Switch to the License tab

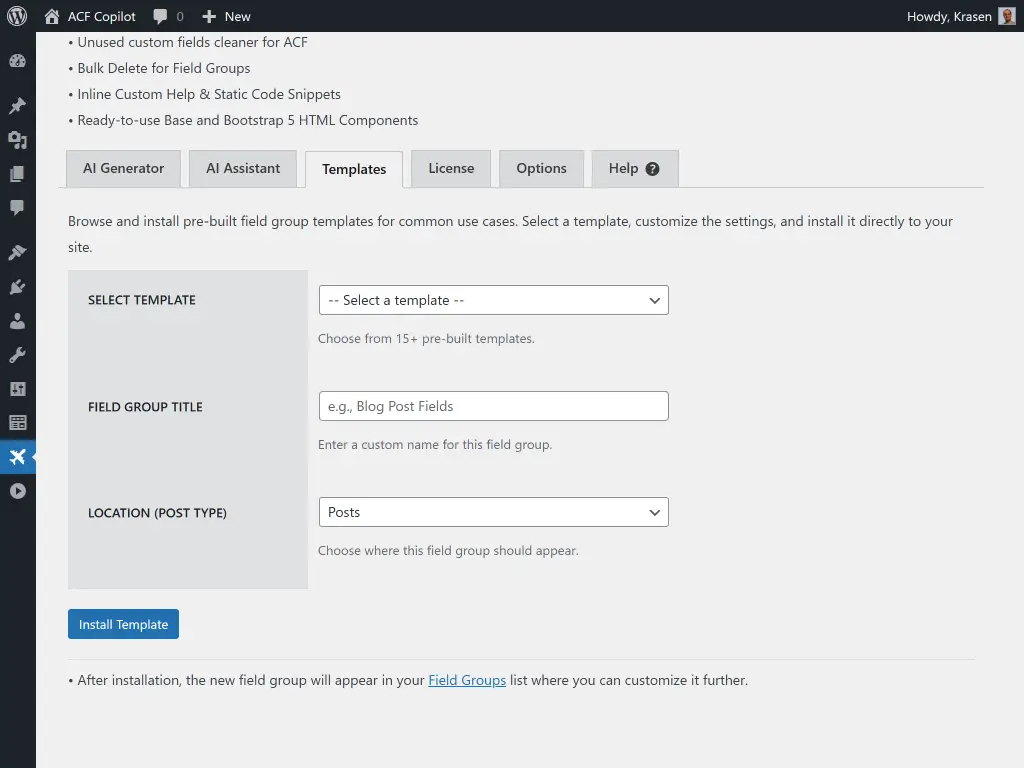coord(450,168)
